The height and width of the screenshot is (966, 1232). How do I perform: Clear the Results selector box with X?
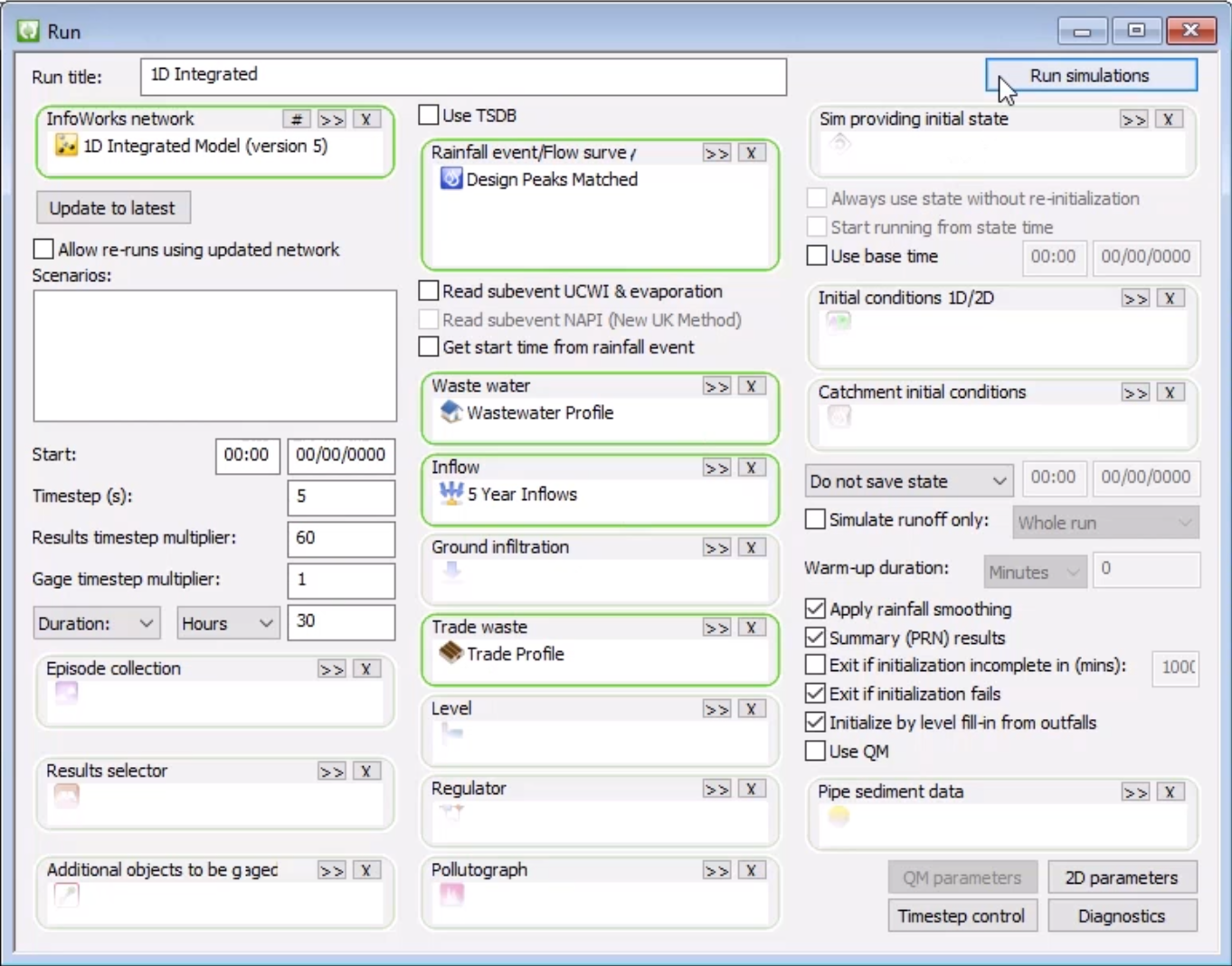click(x=366, y=772)
